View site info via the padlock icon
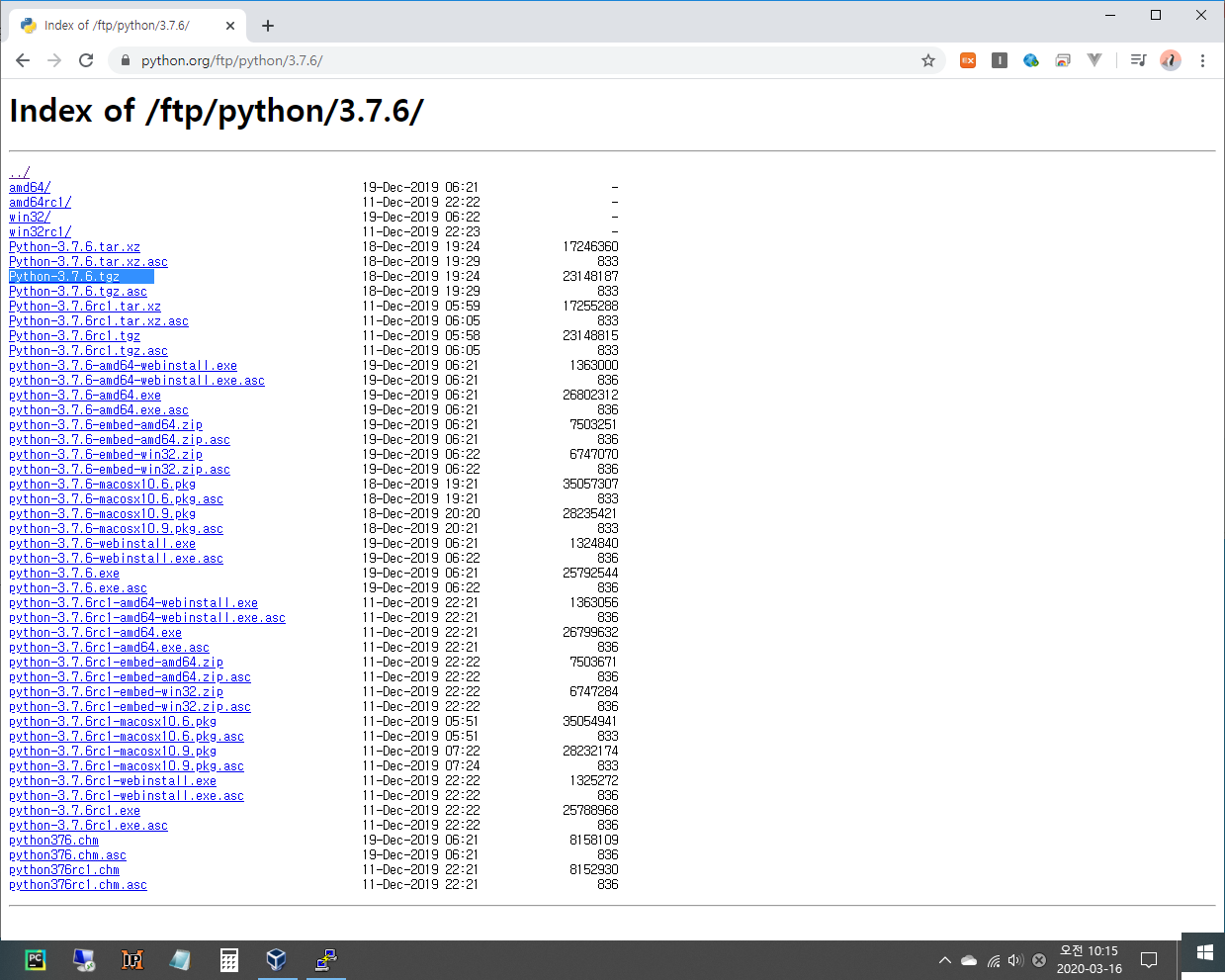This screenshot has width=1225, height=980. pos(125,60)
